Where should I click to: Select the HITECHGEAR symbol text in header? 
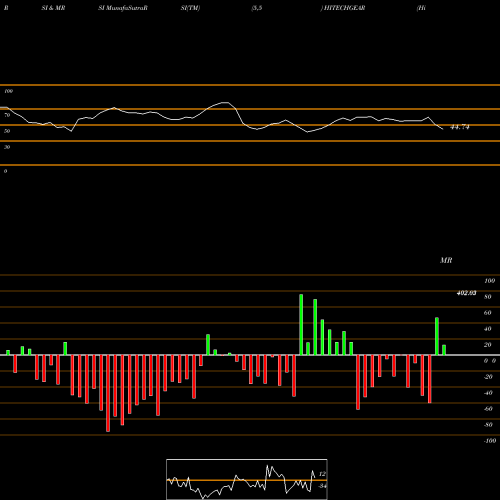coord(344,8)
